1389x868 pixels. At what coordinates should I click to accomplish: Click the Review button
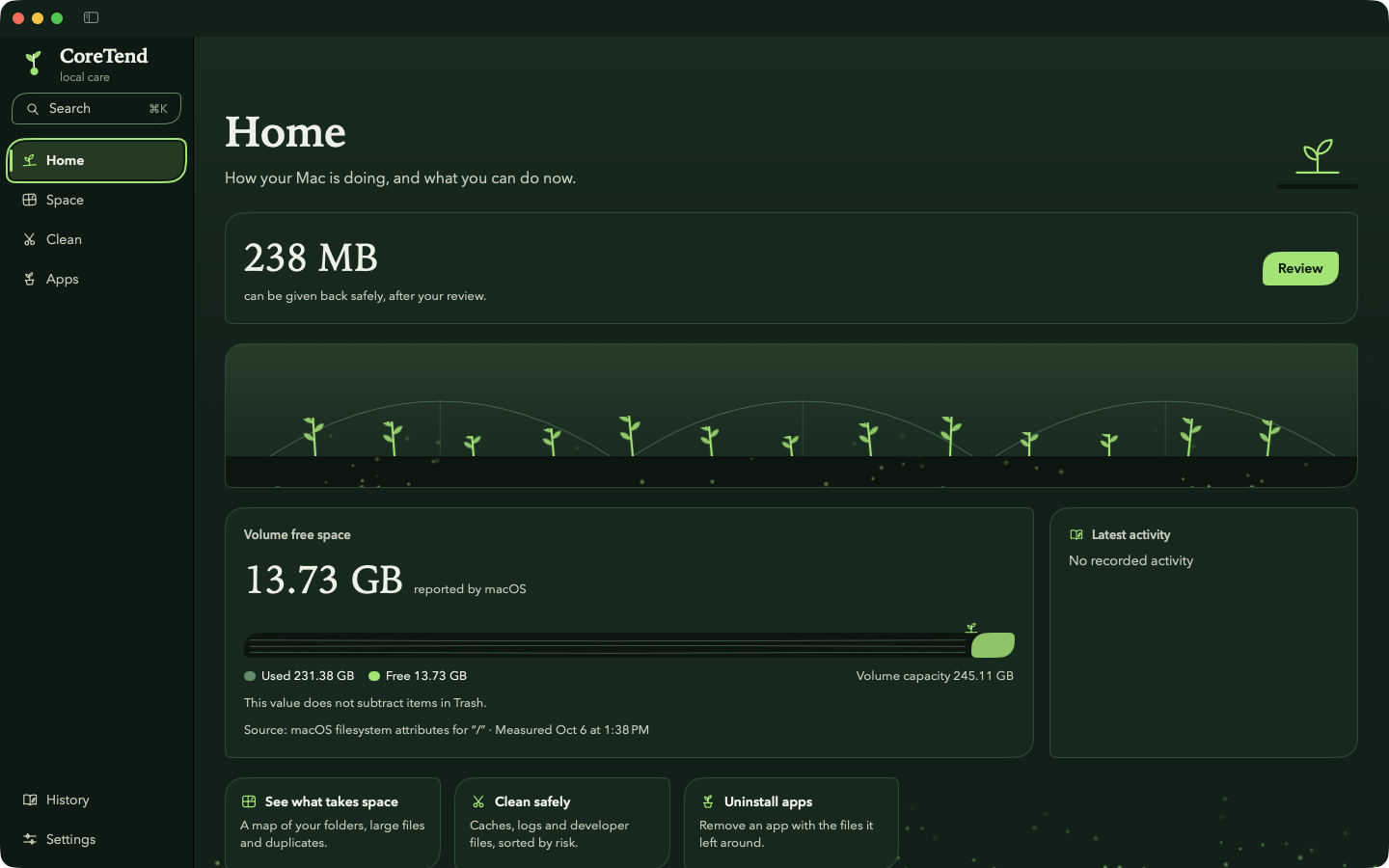click(1300, 268)
